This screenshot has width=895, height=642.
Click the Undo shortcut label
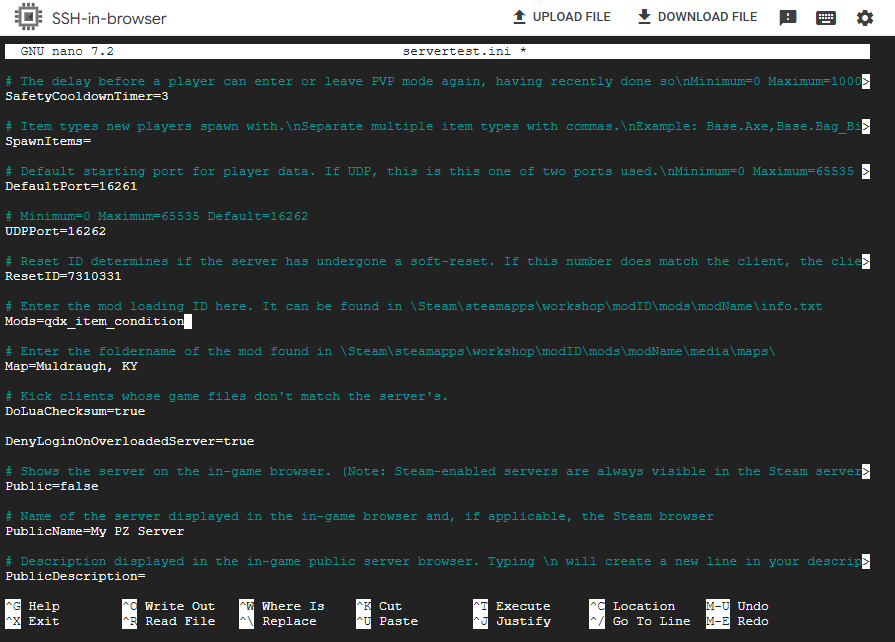753,606
